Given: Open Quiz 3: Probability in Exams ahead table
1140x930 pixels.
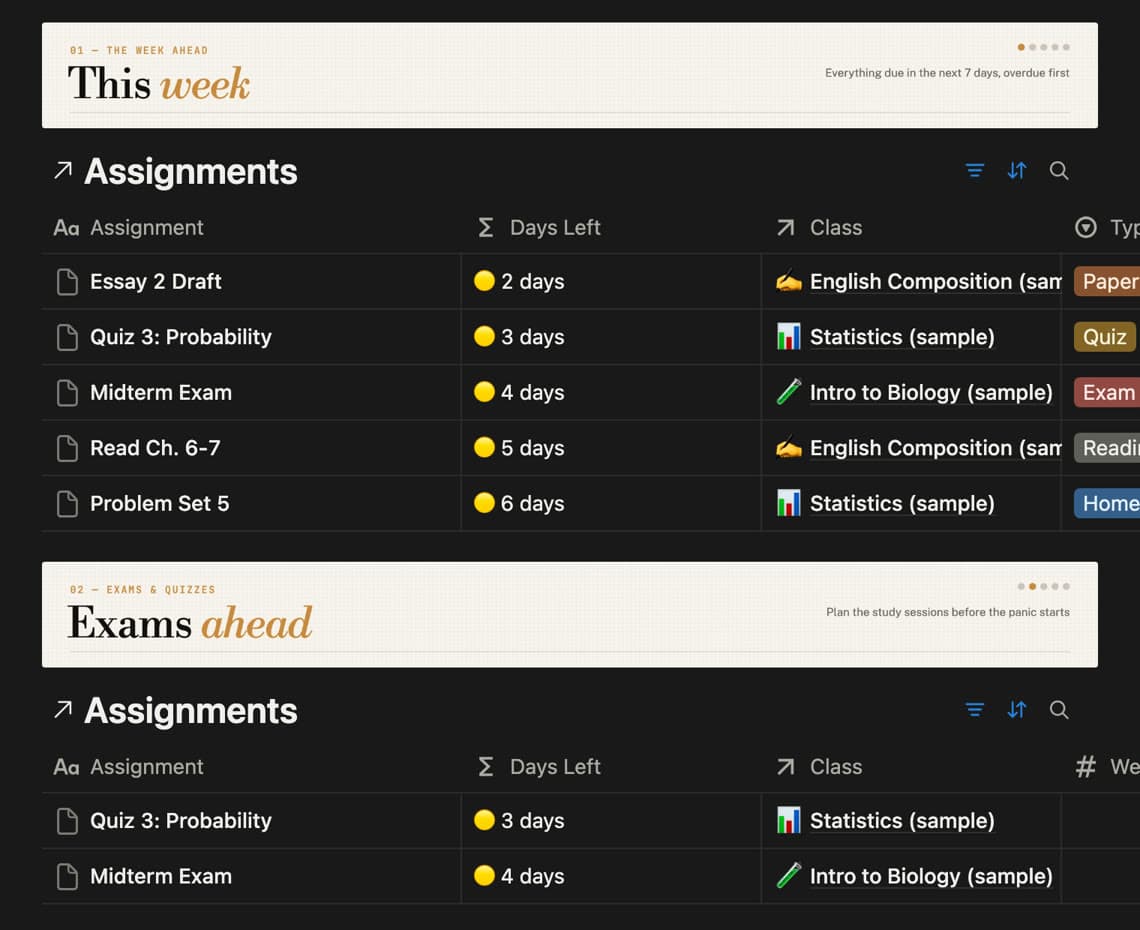Looking at the screenshot, I should coord(180,821).
